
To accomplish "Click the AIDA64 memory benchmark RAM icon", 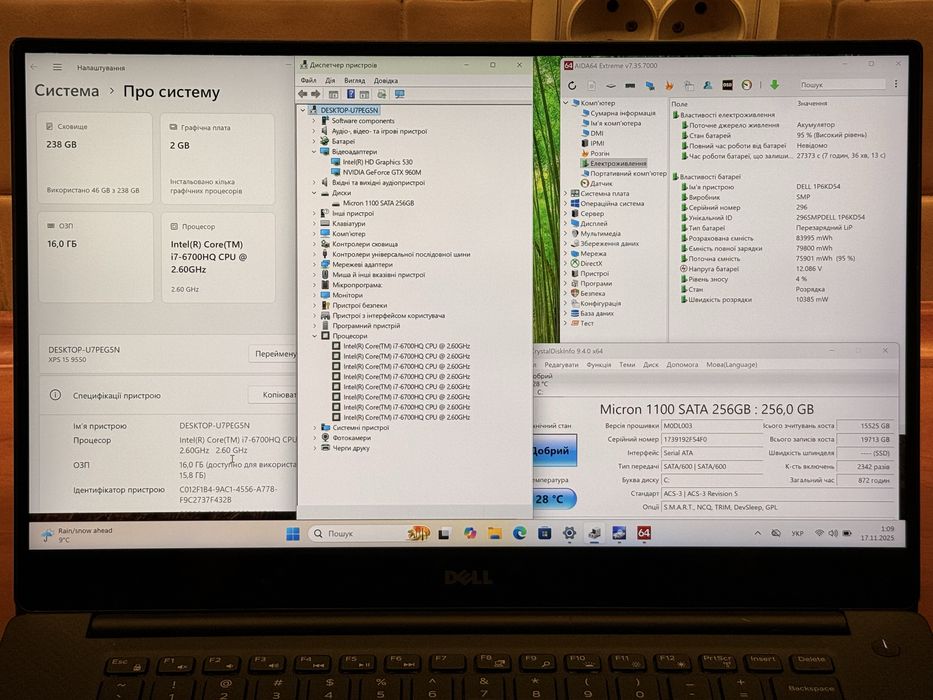I will point(630,86).
